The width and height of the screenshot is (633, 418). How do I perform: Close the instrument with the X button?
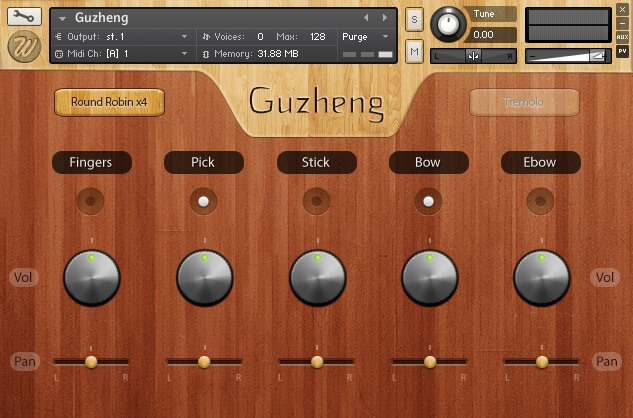pos(623,10)
